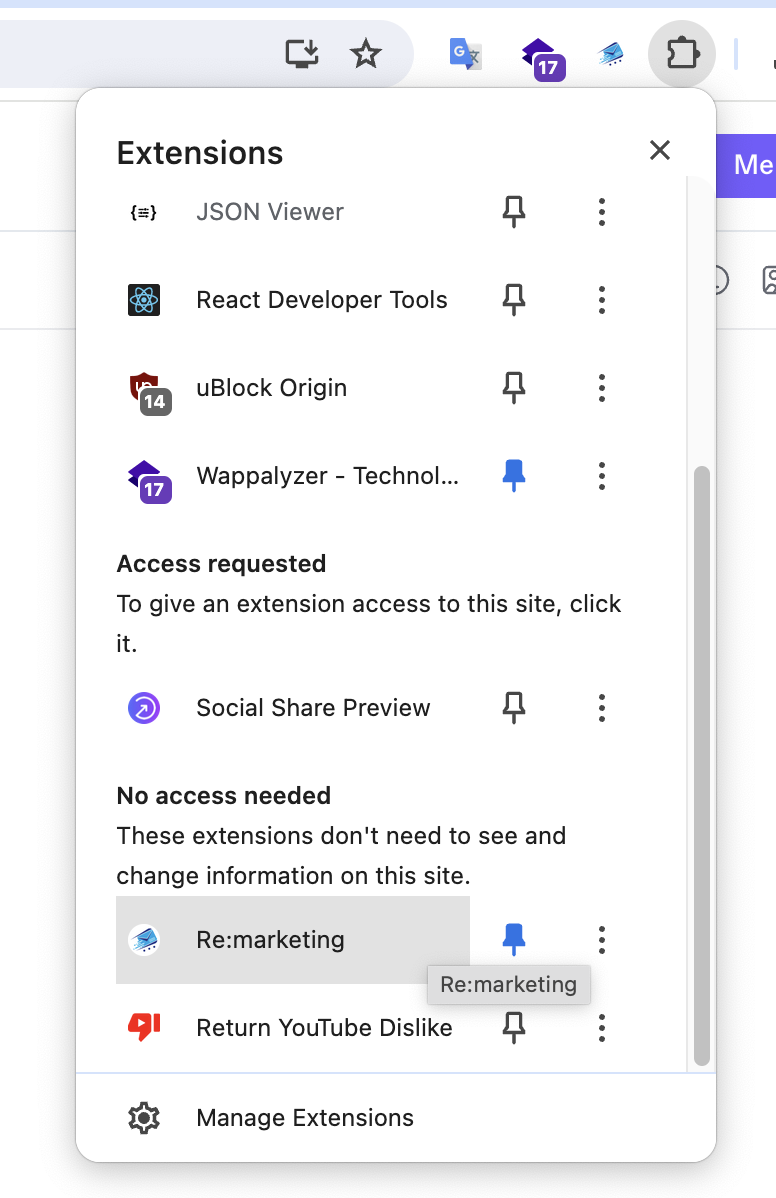Open the React Developer Tools extension
Image resolution: width=776 pixels, height=1198 pixels.
point(321,300)
